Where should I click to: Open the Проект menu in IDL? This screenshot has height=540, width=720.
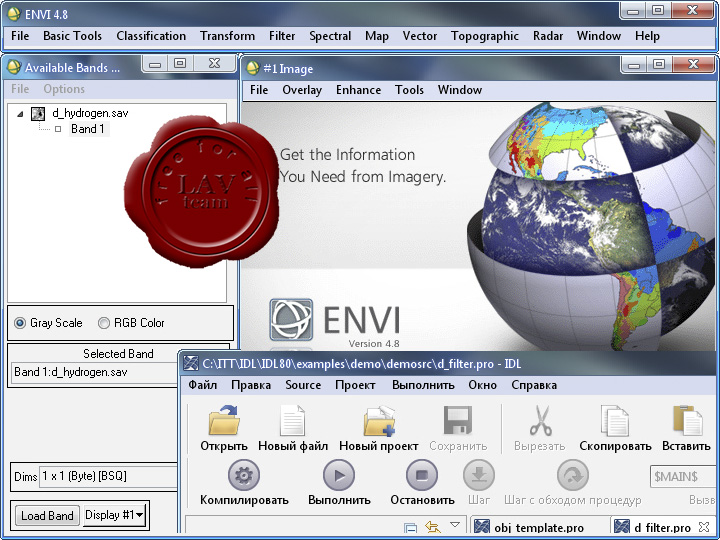click(355, 385)
